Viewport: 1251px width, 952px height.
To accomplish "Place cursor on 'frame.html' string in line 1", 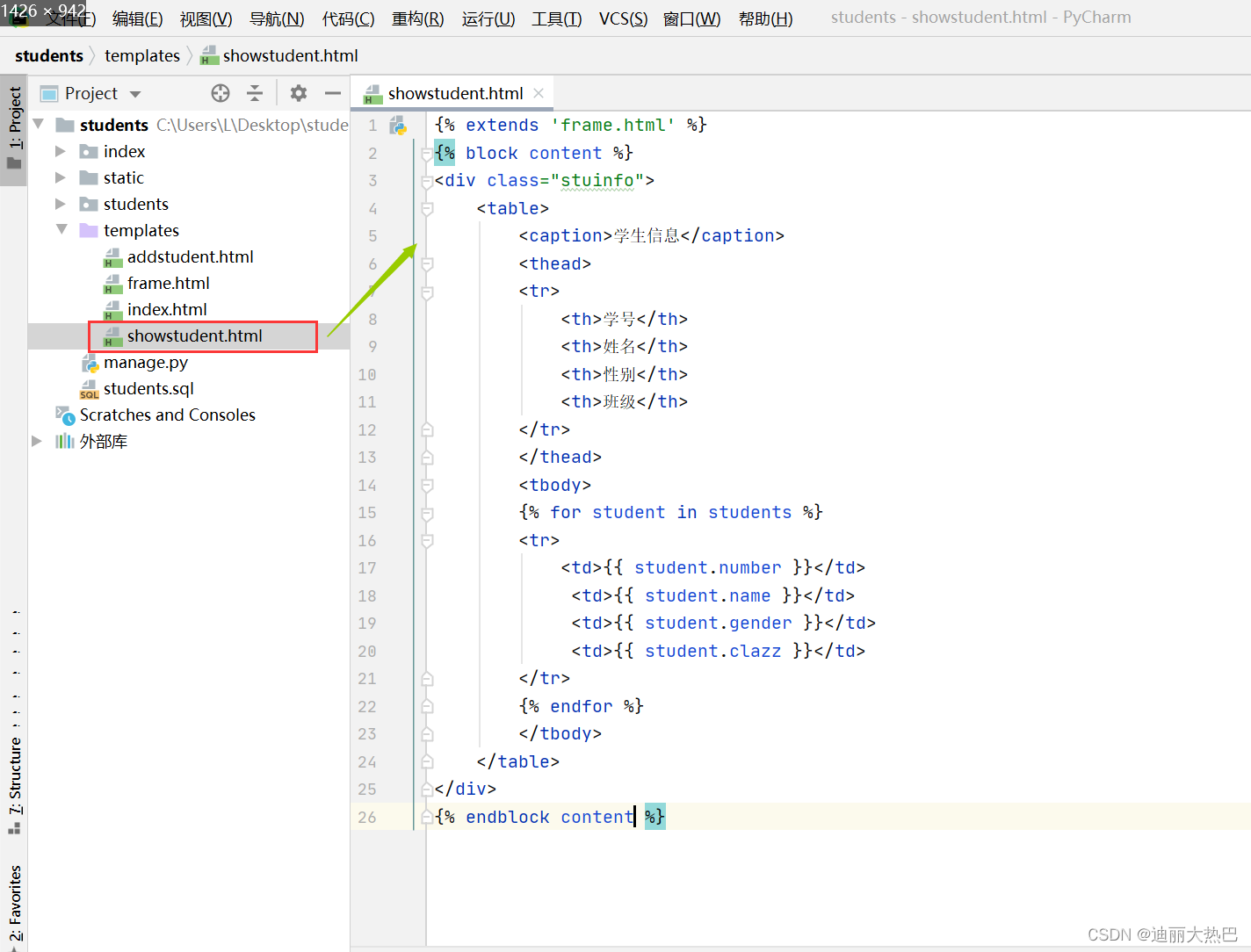I will [612, 125].
